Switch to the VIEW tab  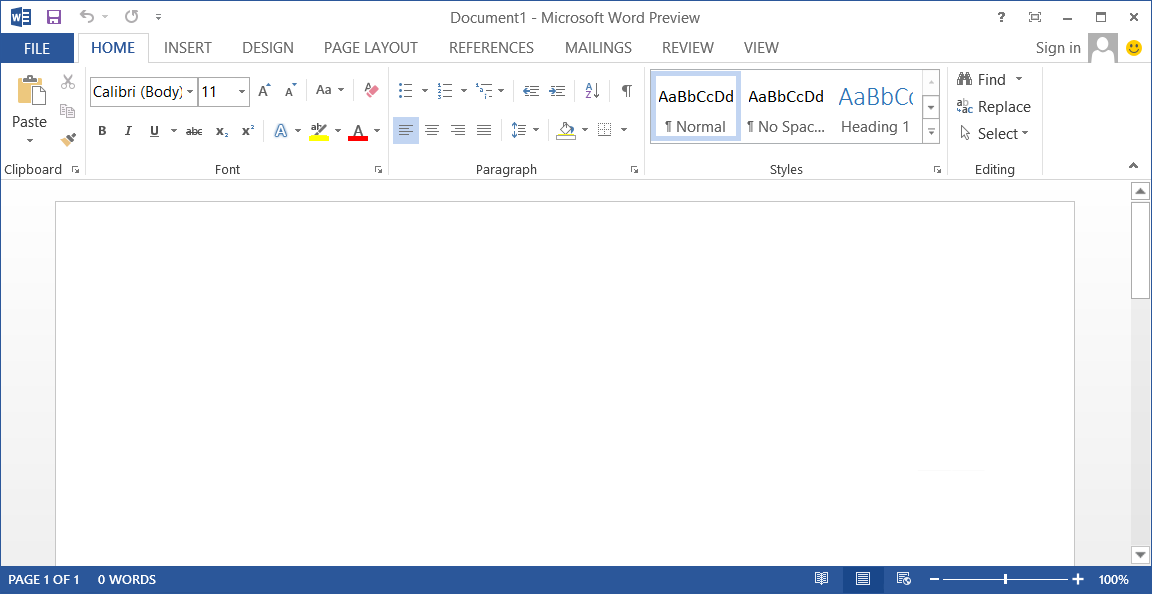[760, 48]
